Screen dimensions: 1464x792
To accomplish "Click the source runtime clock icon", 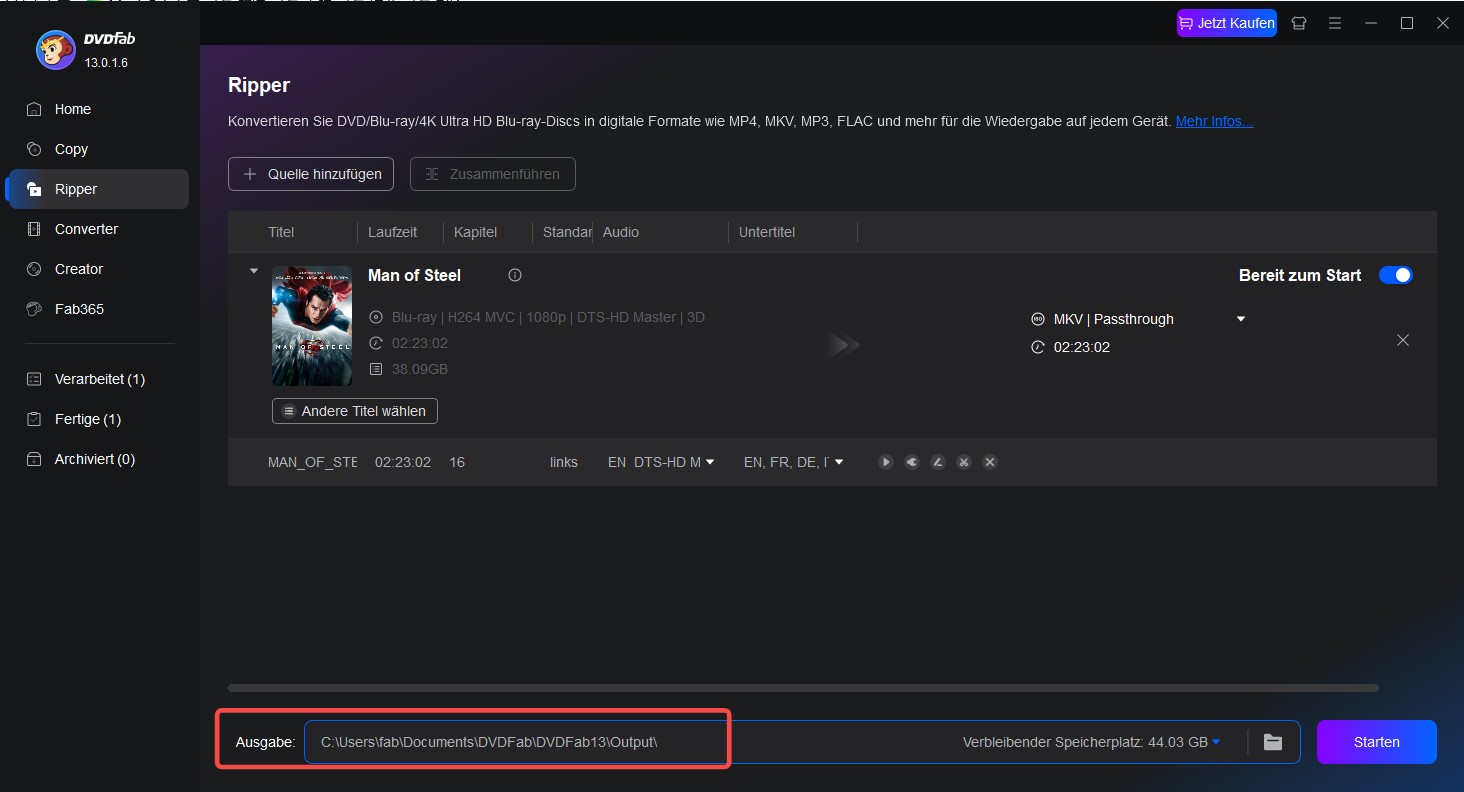I will 376,343.
